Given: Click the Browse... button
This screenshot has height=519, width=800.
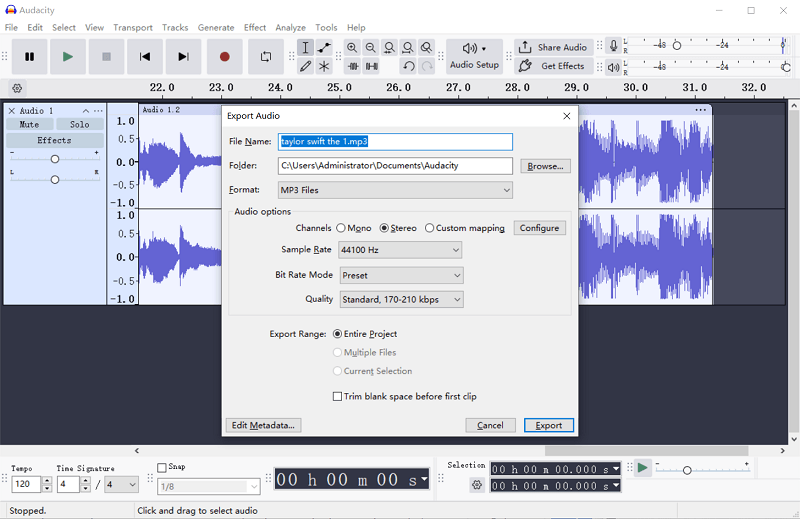Looking at the screenshot, I should (545, 166).
